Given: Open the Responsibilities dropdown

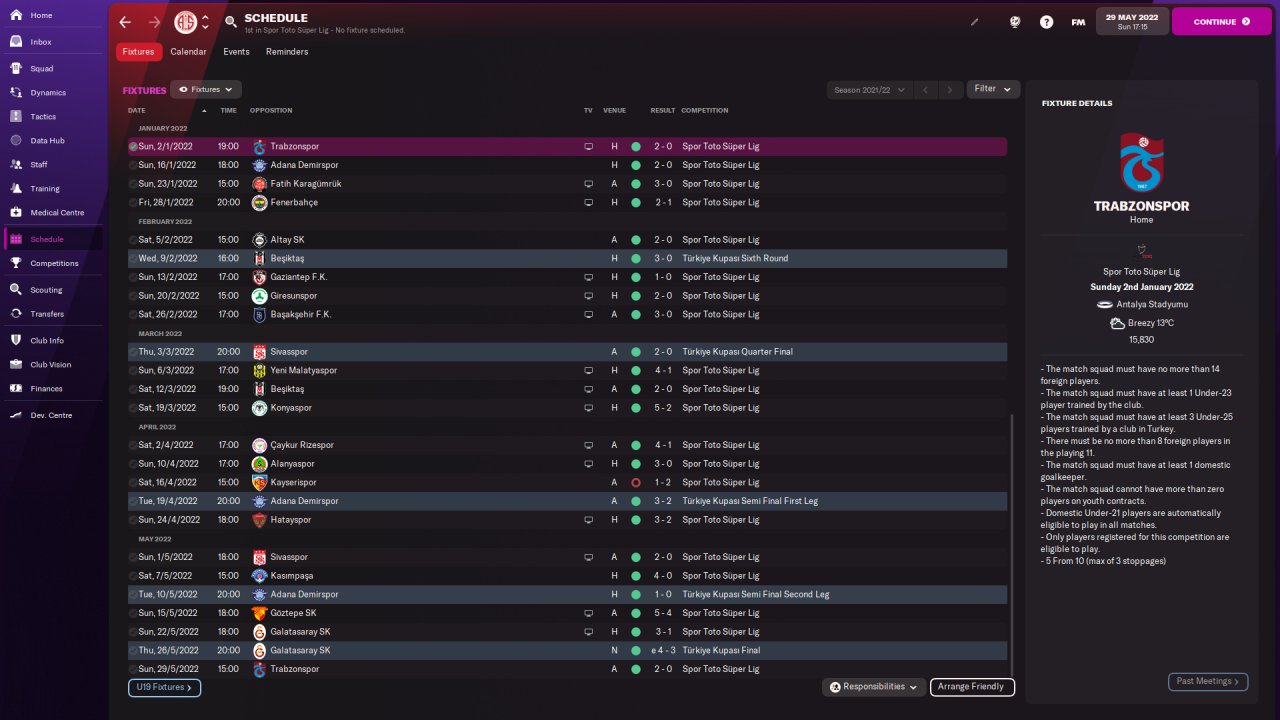Looking at the screenshot, I should [x=874, y=687].
